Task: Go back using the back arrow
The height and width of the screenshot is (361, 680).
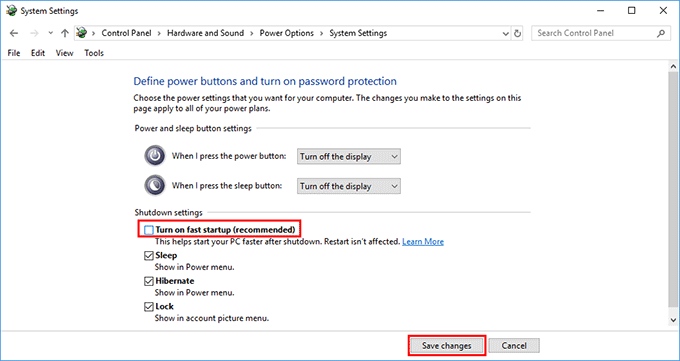Action: 14,33
